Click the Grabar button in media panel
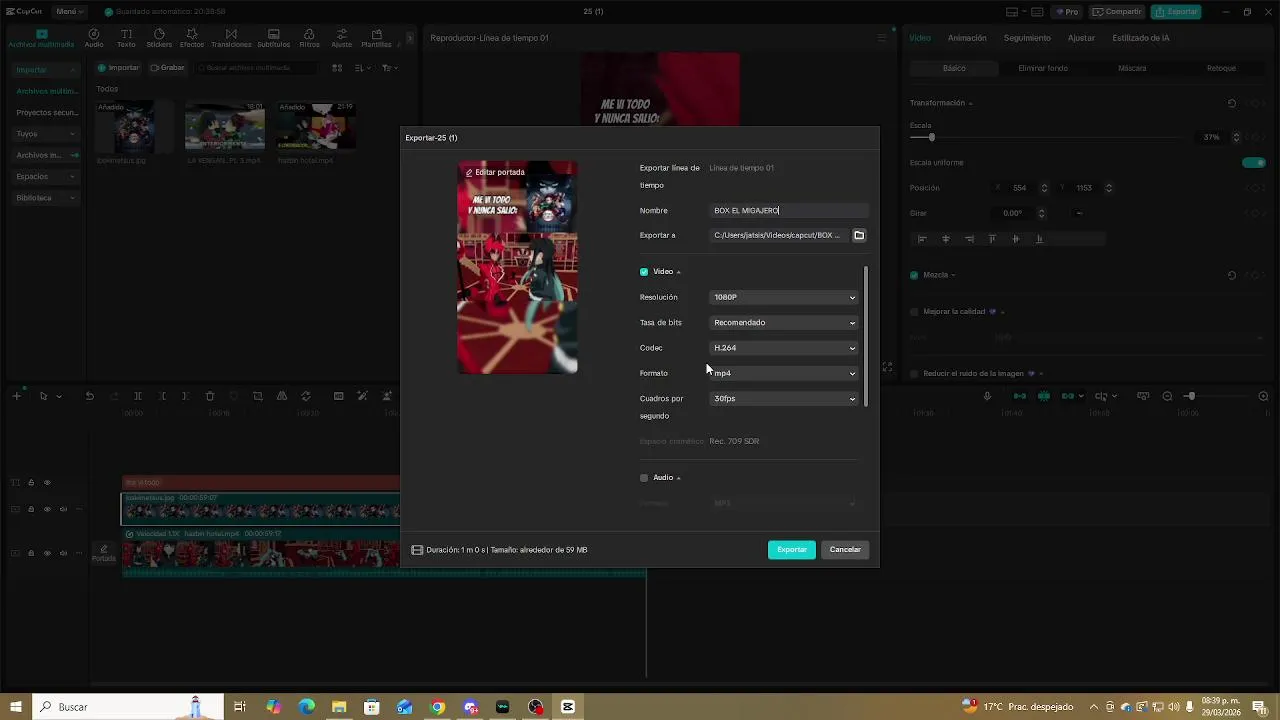Screen dimensions: 1280x720 (167, 68)
